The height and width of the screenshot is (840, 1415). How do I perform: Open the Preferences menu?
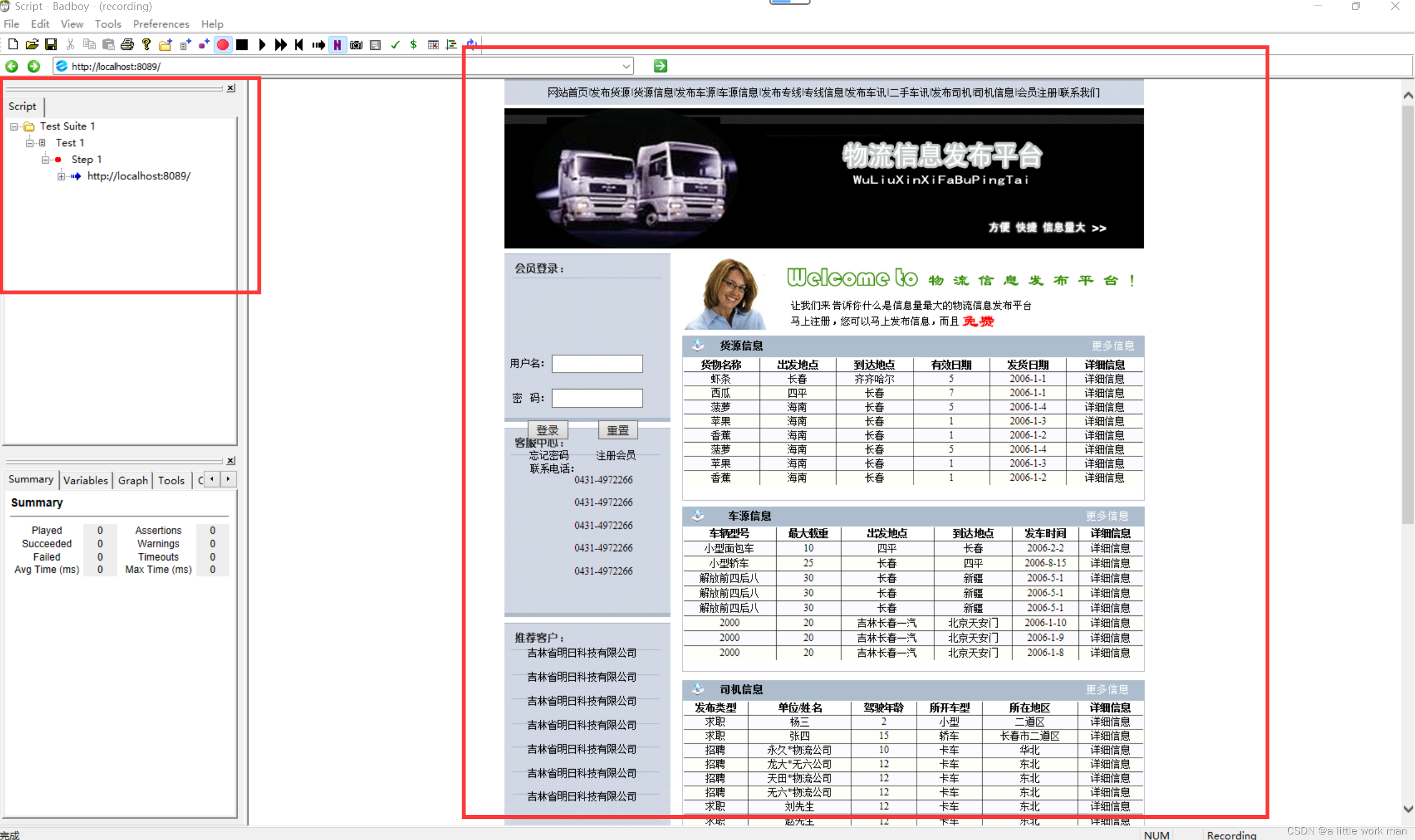pyautogui.click(x=161, y=24)
